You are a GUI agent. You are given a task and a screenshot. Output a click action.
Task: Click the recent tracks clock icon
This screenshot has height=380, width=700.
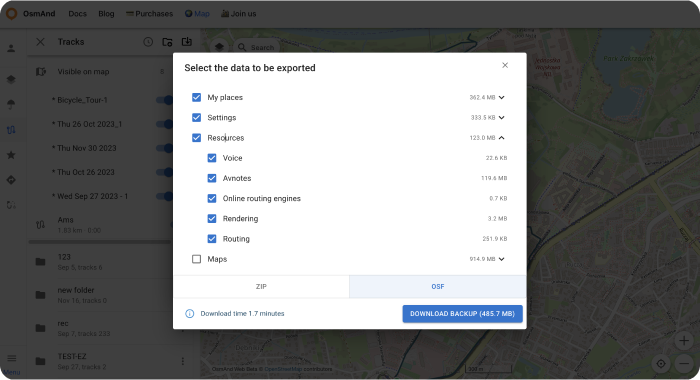pos(148,42)
